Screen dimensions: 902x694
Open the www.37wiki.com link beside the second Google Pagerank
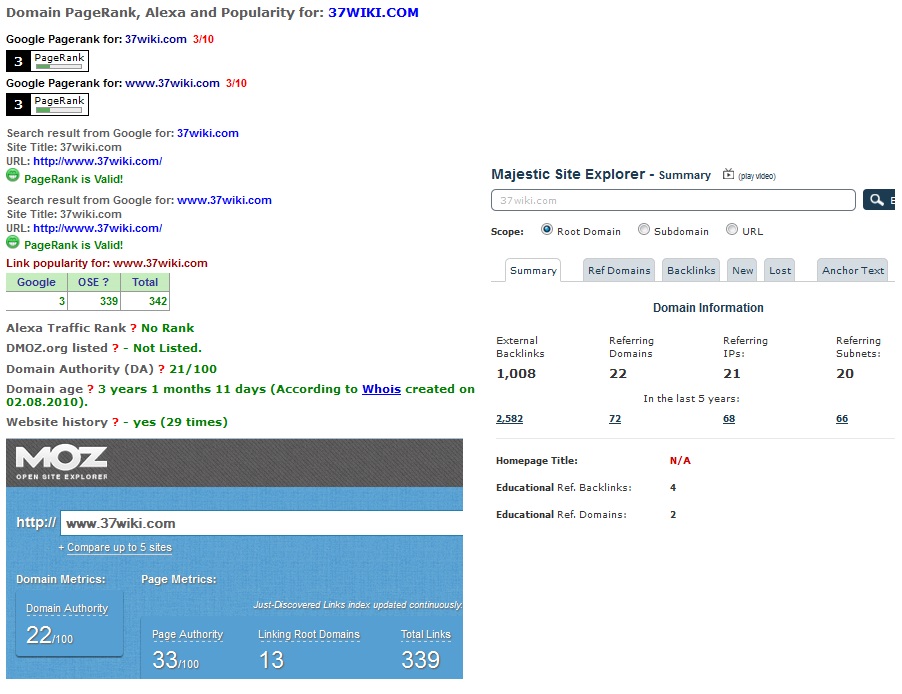tap(173, 83)
